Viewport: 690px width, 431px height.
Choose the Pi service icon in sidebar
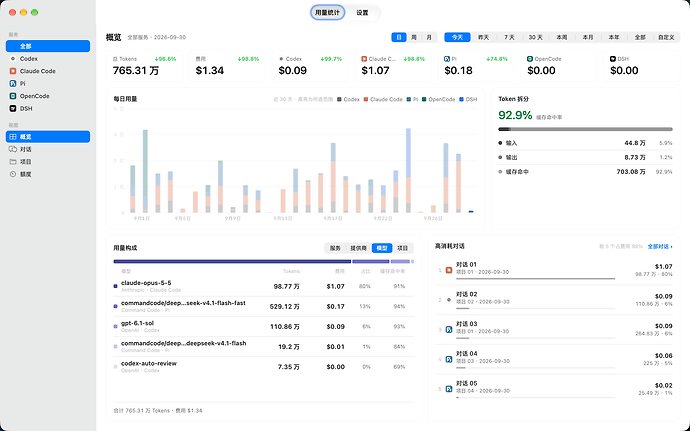click(13, 83)
